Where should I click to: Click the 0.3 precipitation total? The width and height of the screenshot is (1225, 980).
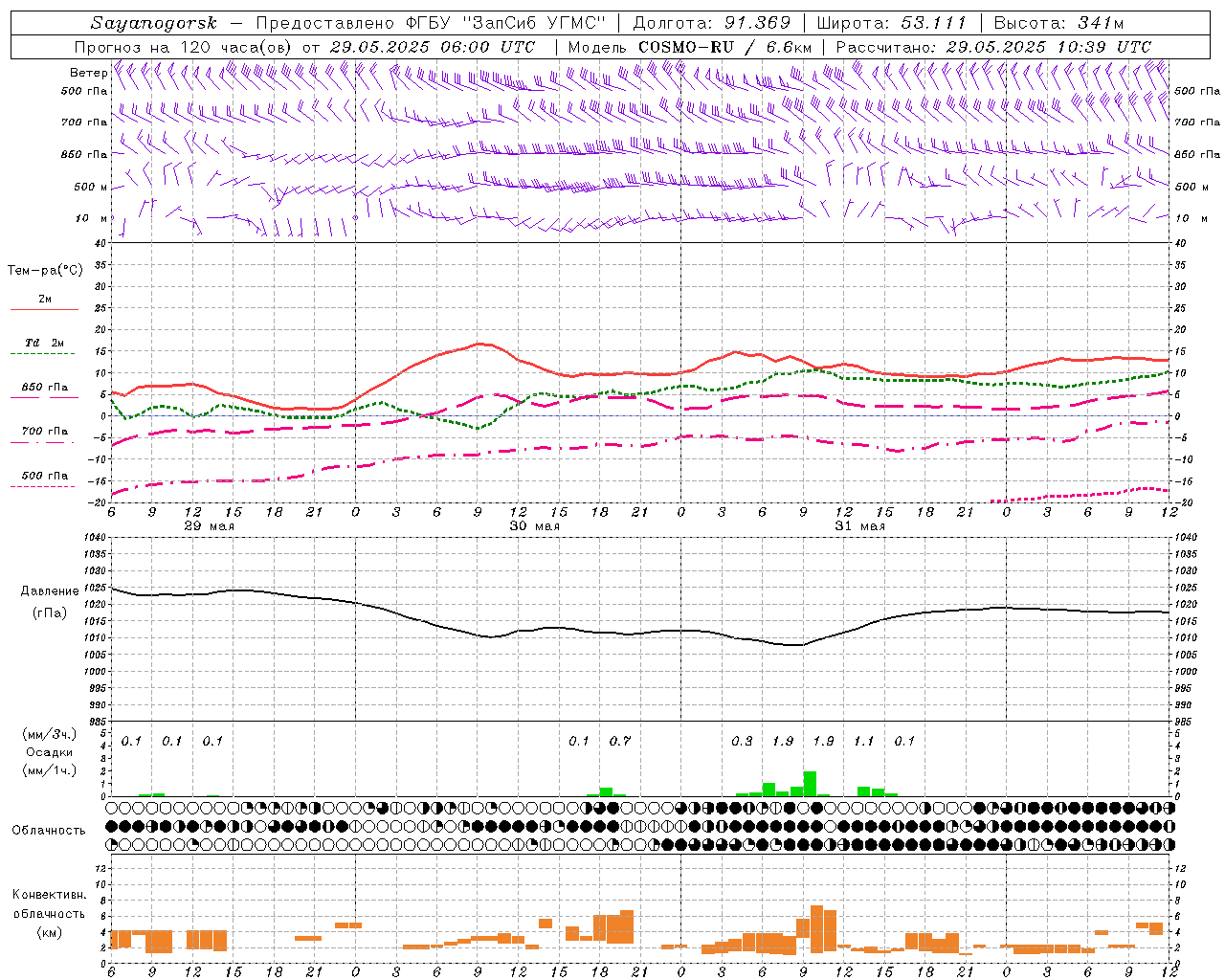point(742,741)
